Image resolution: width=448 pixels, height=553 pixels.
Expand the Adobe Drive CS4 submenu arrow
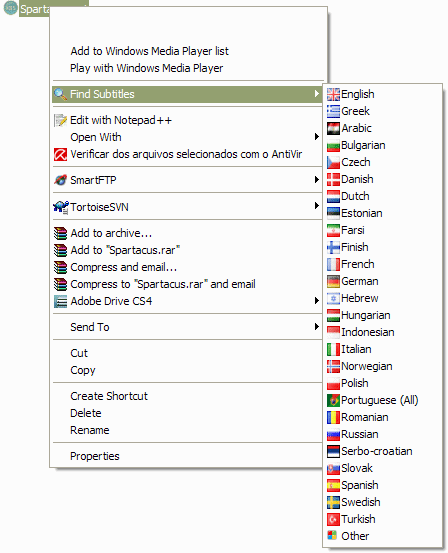pos(317,301)
